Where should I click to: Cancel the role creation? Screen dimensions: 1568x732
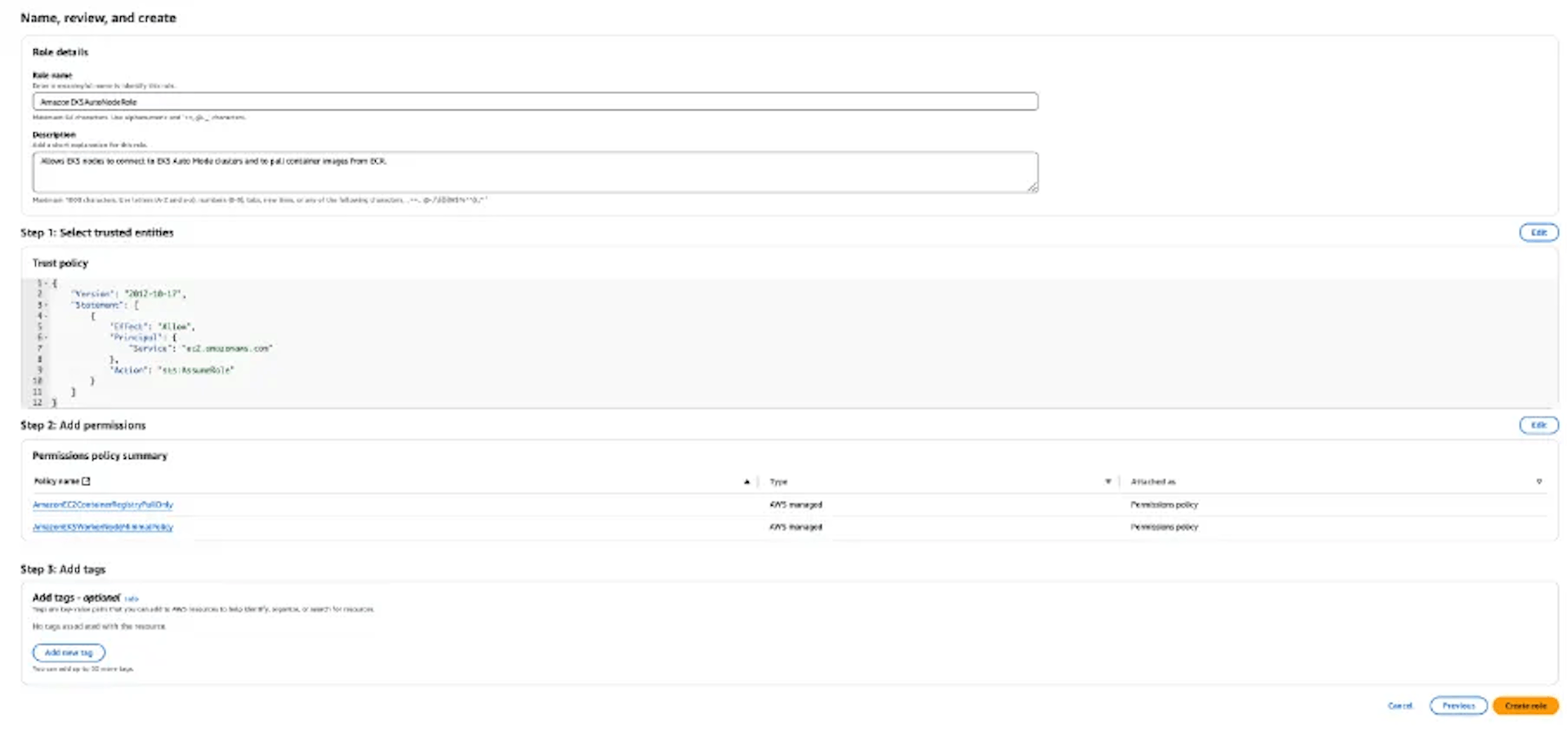[x=1400, y=706]
